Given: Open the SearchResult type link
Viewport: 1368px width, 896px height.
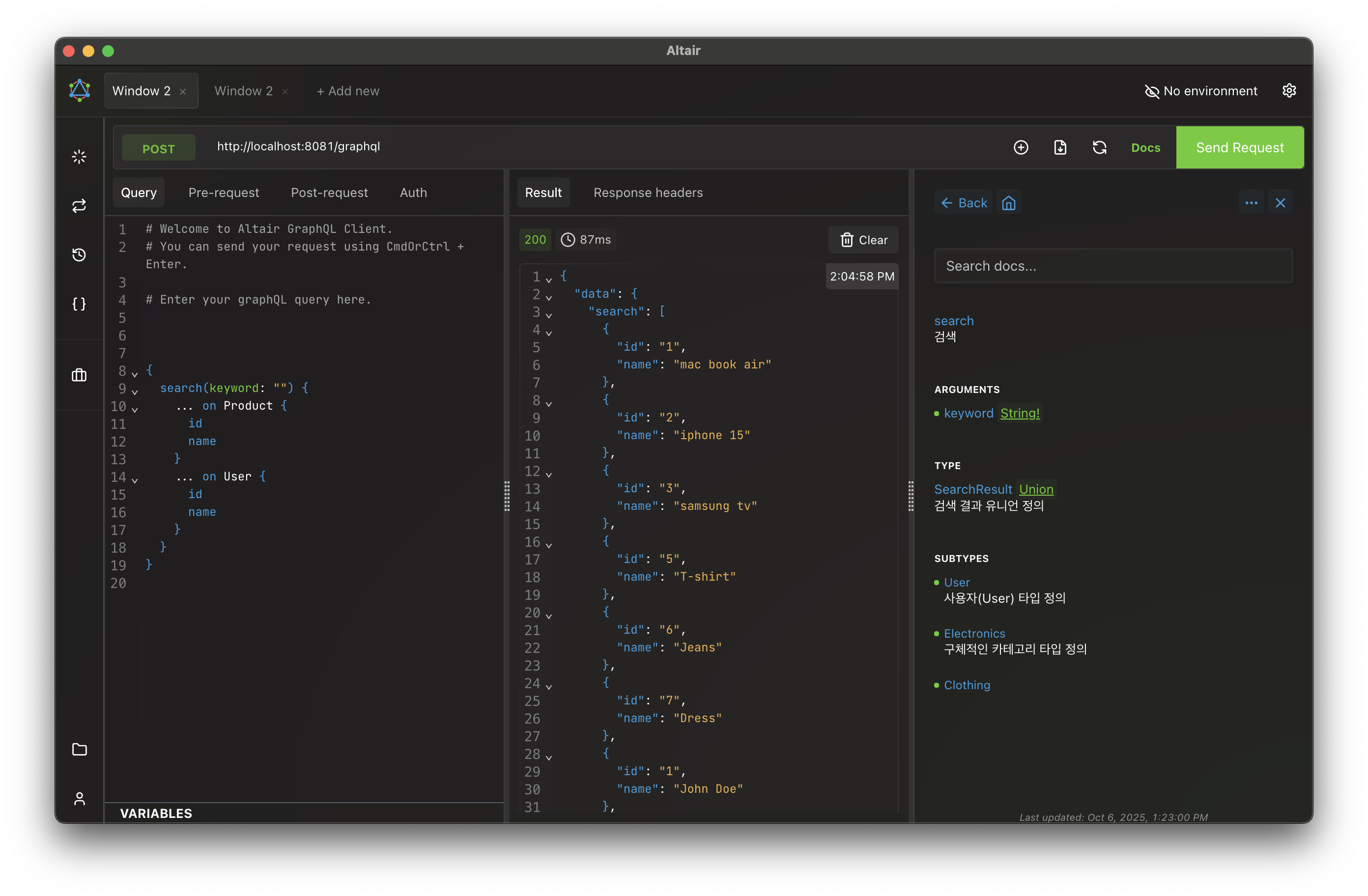Looking at the screenshot, I should click(x=972, y=489).
